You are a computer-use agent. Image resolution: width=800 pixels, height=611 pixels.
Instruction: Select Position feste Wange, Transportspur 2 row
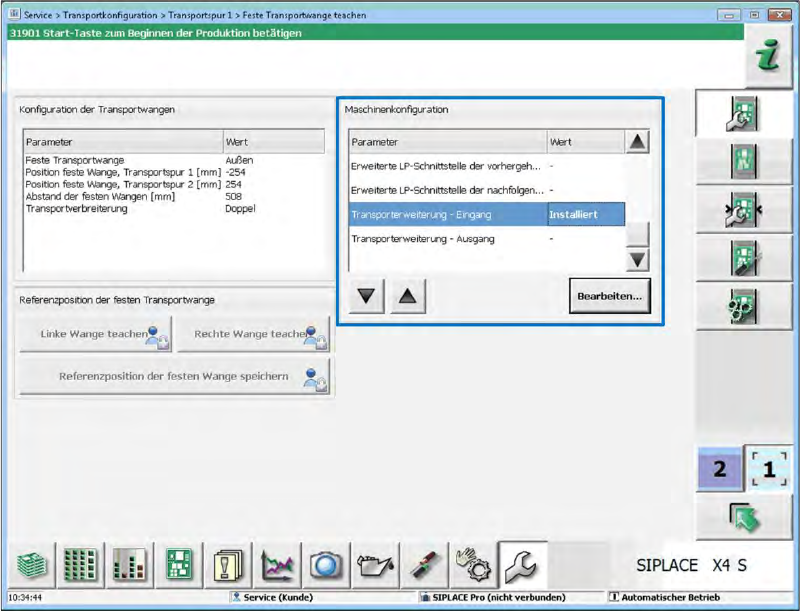click(x=173, y=185)
